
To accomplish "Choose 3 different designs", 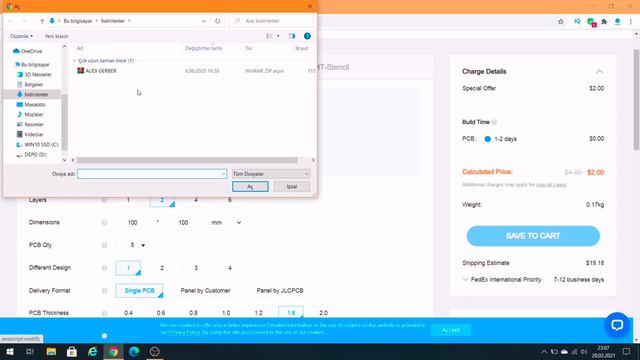I will 196,268.
